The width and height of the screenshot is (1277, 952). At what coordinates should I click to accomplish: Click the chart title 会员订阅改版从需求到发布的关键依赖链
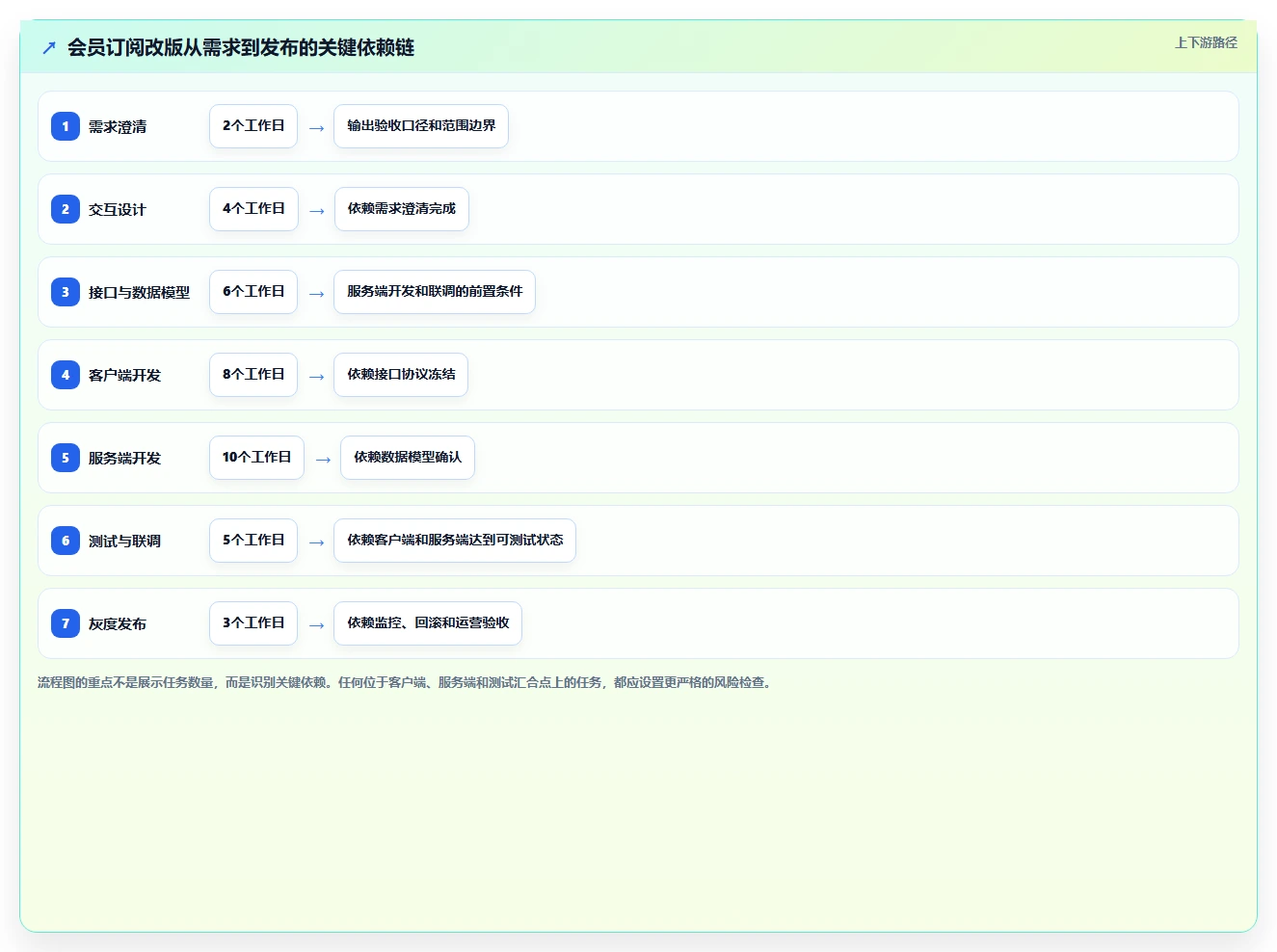(x=241, y=47)
